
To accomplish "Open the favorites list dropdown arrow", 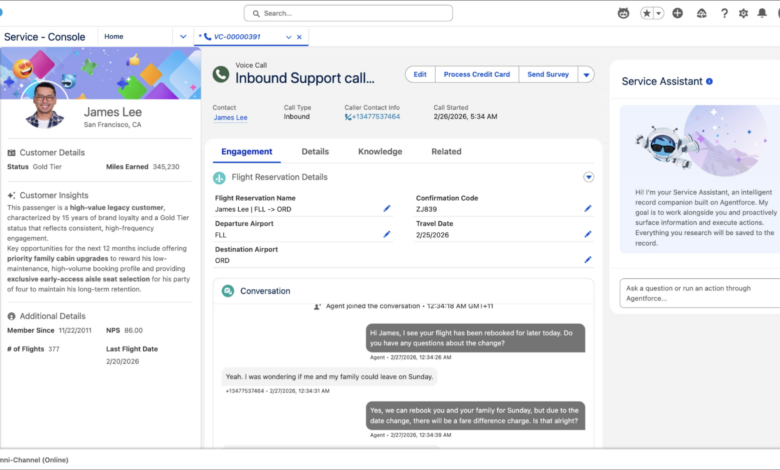I will [659, 13].
